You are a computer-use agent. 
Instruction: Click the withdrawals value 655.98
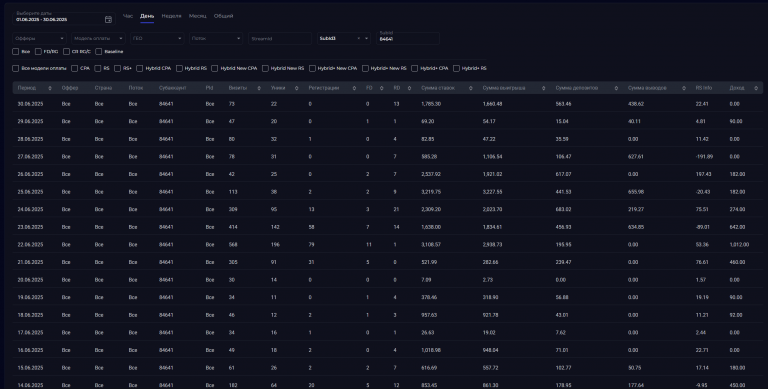click(636, 192)
